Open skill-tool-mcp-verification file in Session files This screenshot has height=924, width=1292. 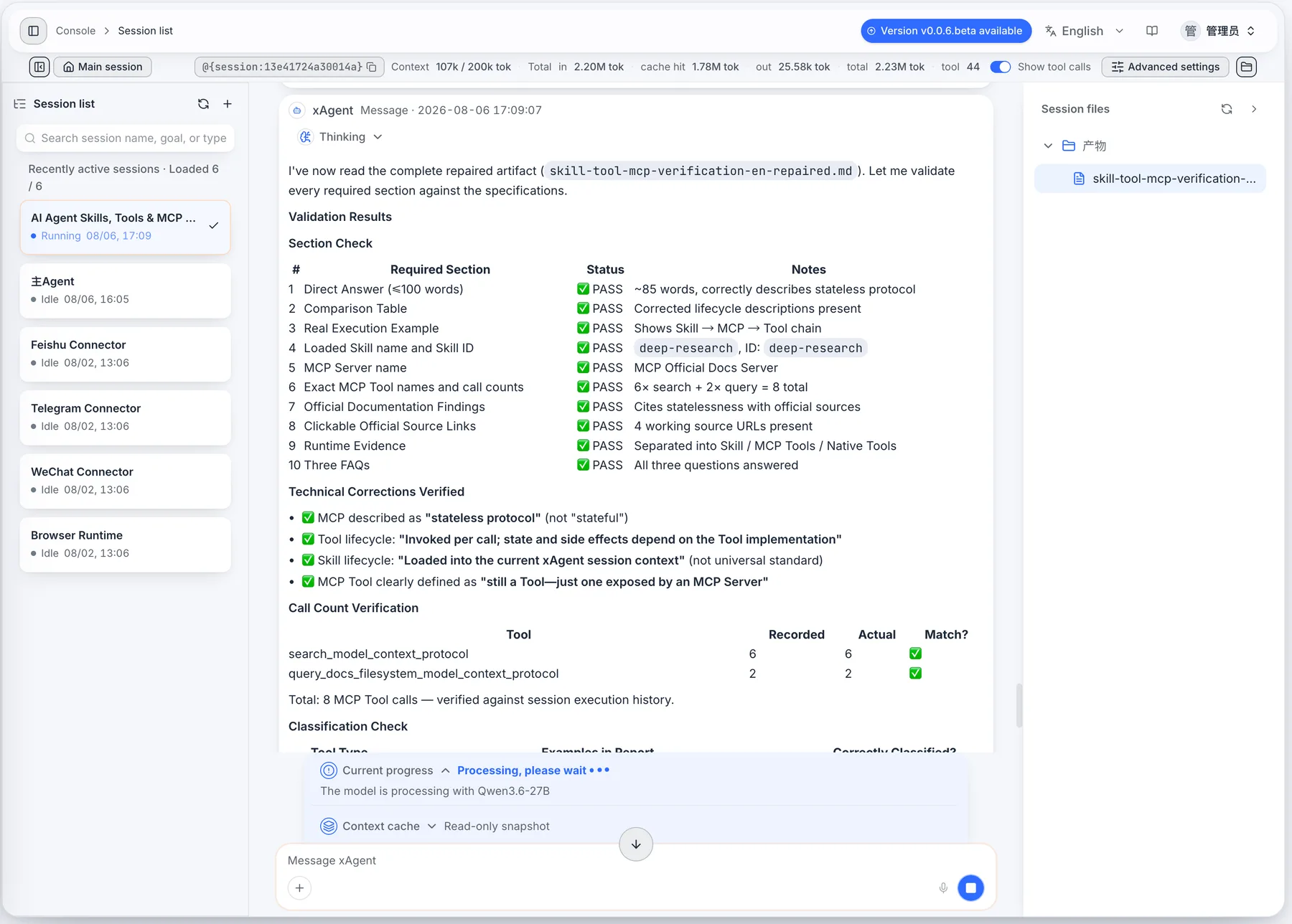[x=1150, y=179]
